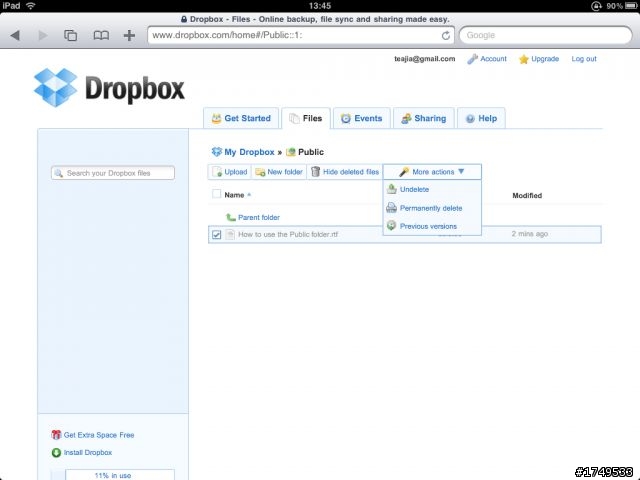The height and width of the screenshot is (480, 640).
Task: Sort by the Modified column header
Action: [527, 196]
